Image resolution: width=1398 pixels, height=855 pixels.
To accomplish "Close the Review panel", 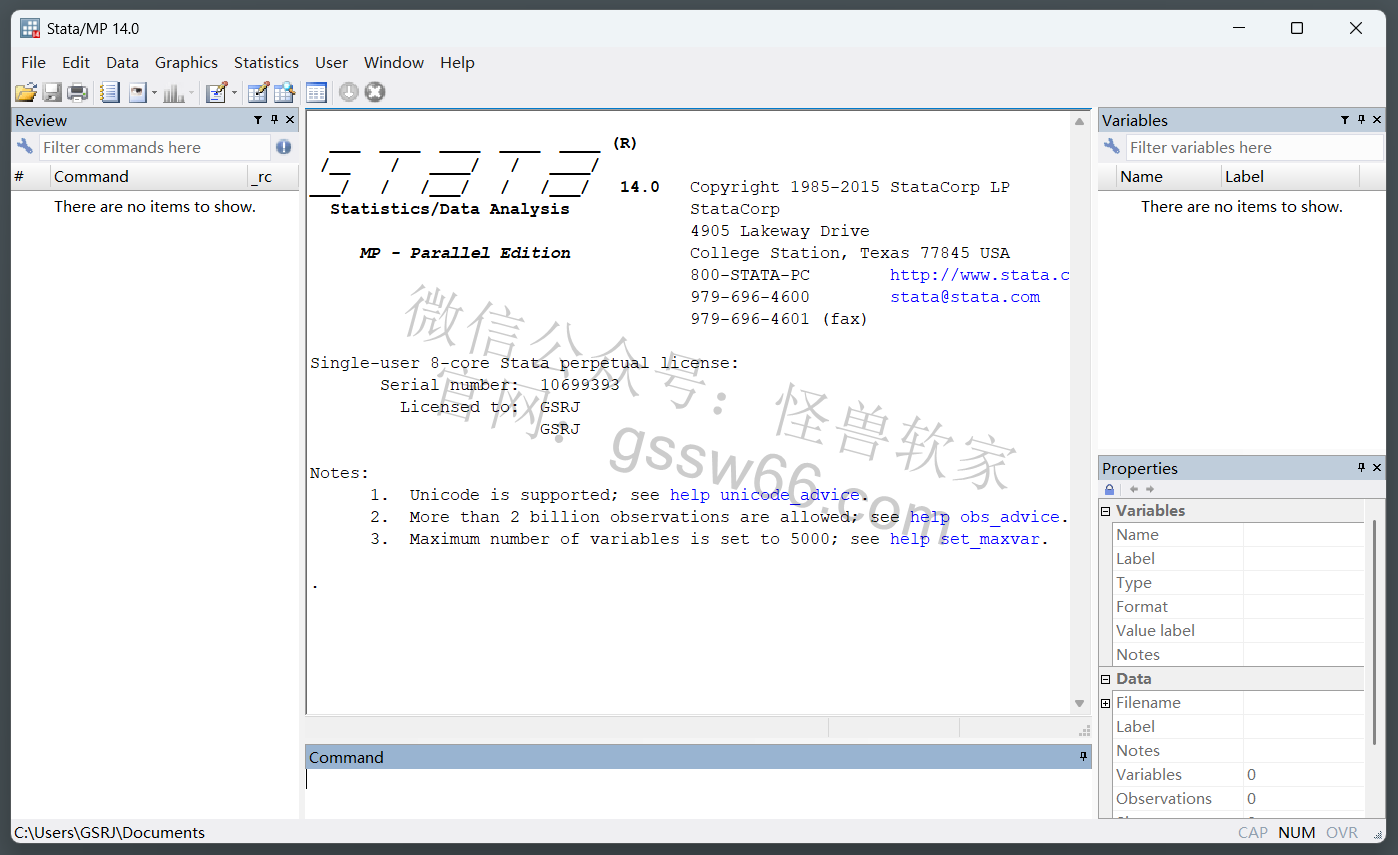I will click(290, 120).
